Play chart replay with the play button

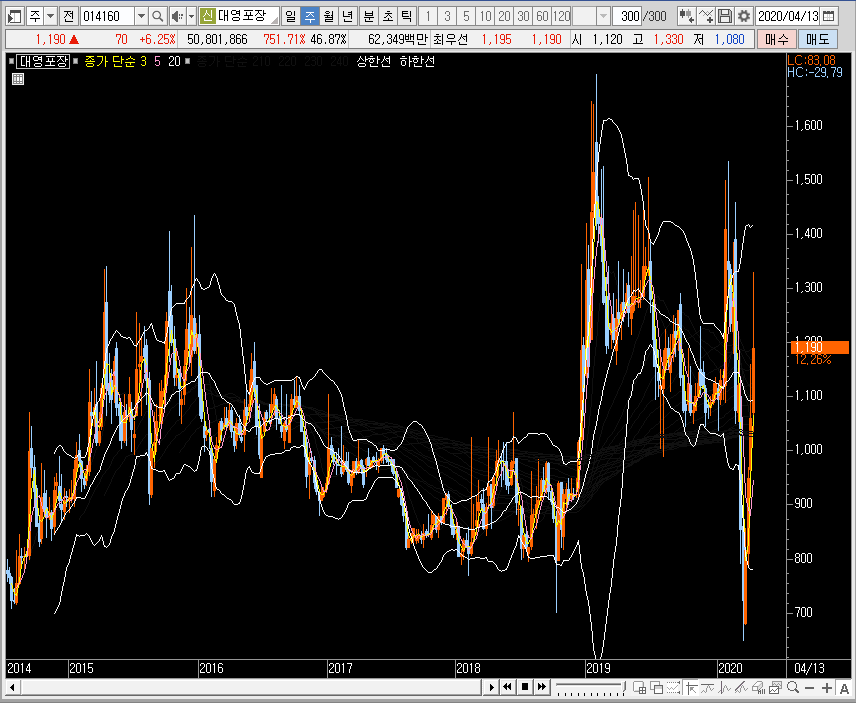(x=491, y=687)
